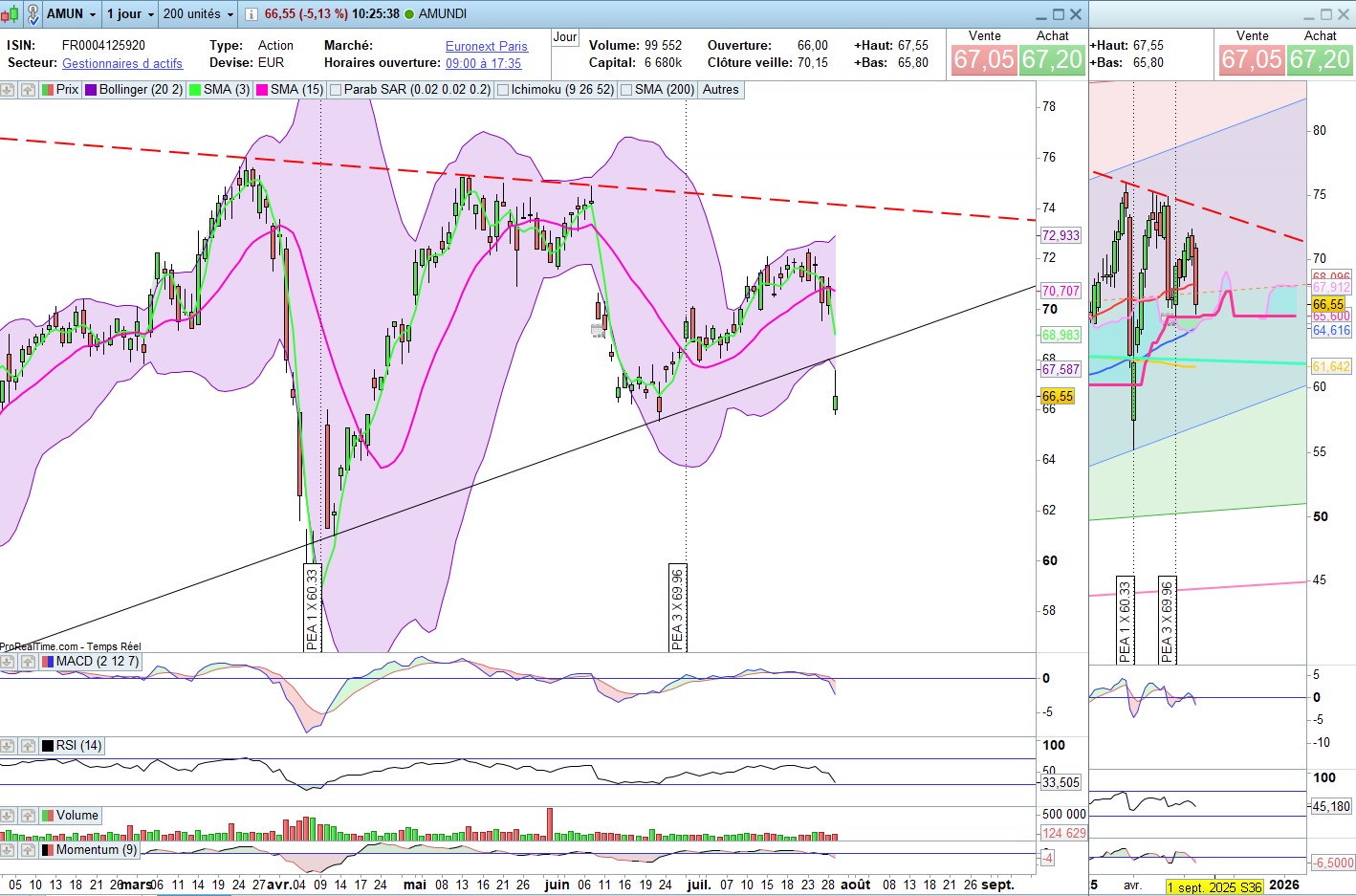Open the '200 unités' dropdown

coord(198,14)
